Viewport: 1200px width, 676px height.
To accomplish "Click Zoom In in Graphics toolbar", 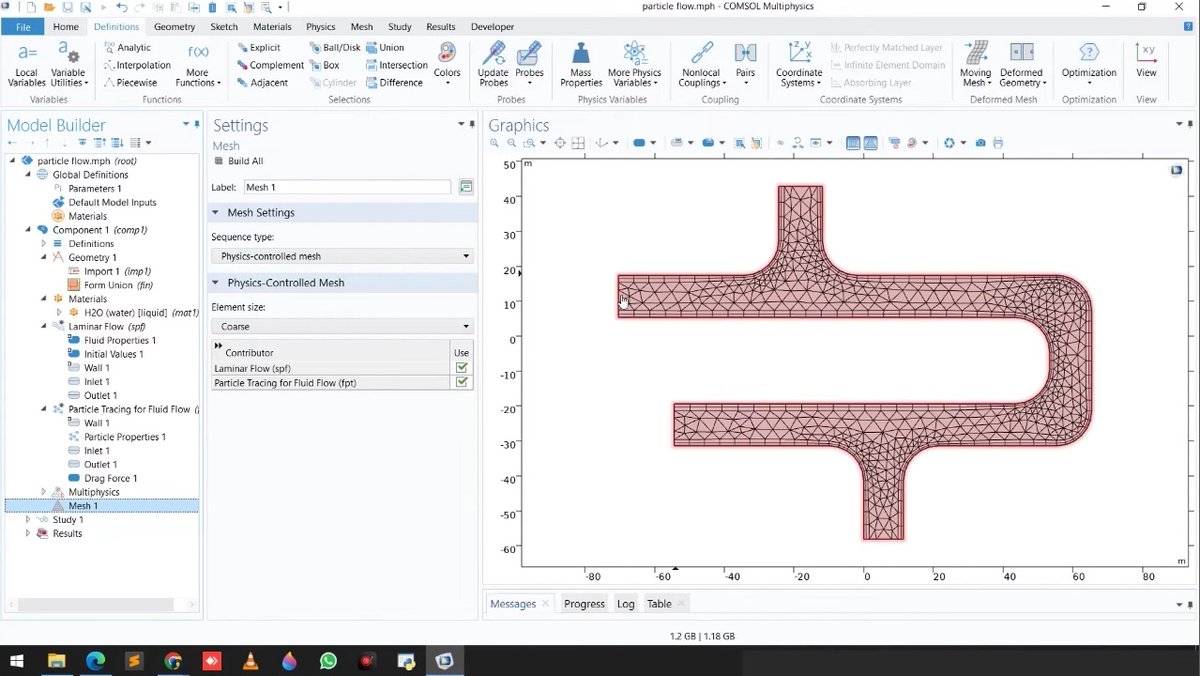I will point(495,143).
